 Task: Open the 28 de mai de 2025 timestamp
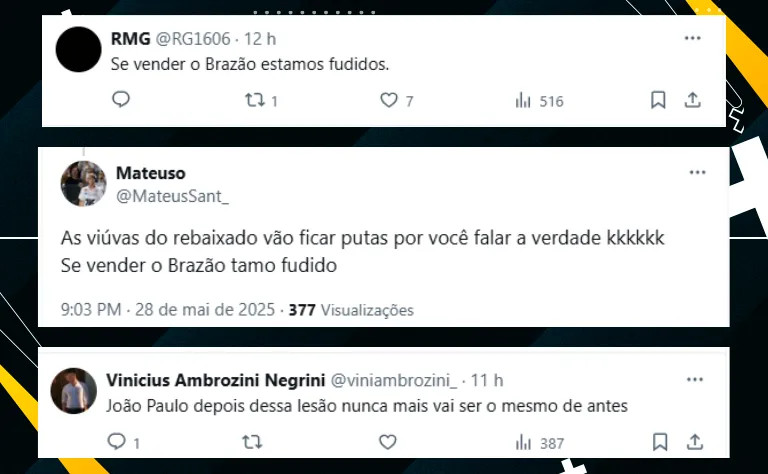point(205,310)
